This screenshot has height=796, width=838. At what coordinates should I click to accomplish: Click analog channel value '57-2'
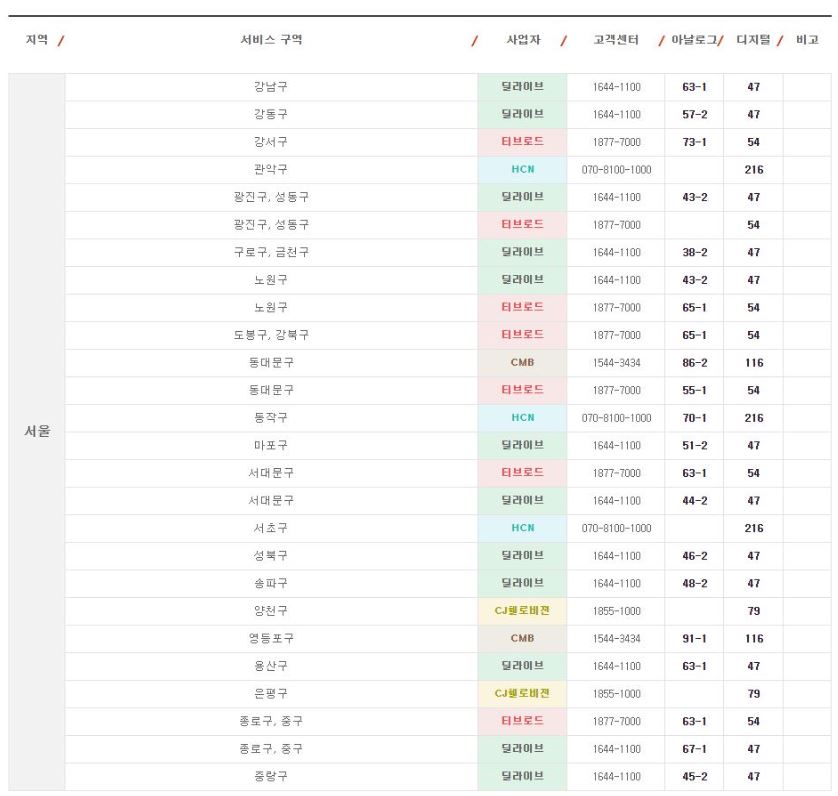(694, 114)
